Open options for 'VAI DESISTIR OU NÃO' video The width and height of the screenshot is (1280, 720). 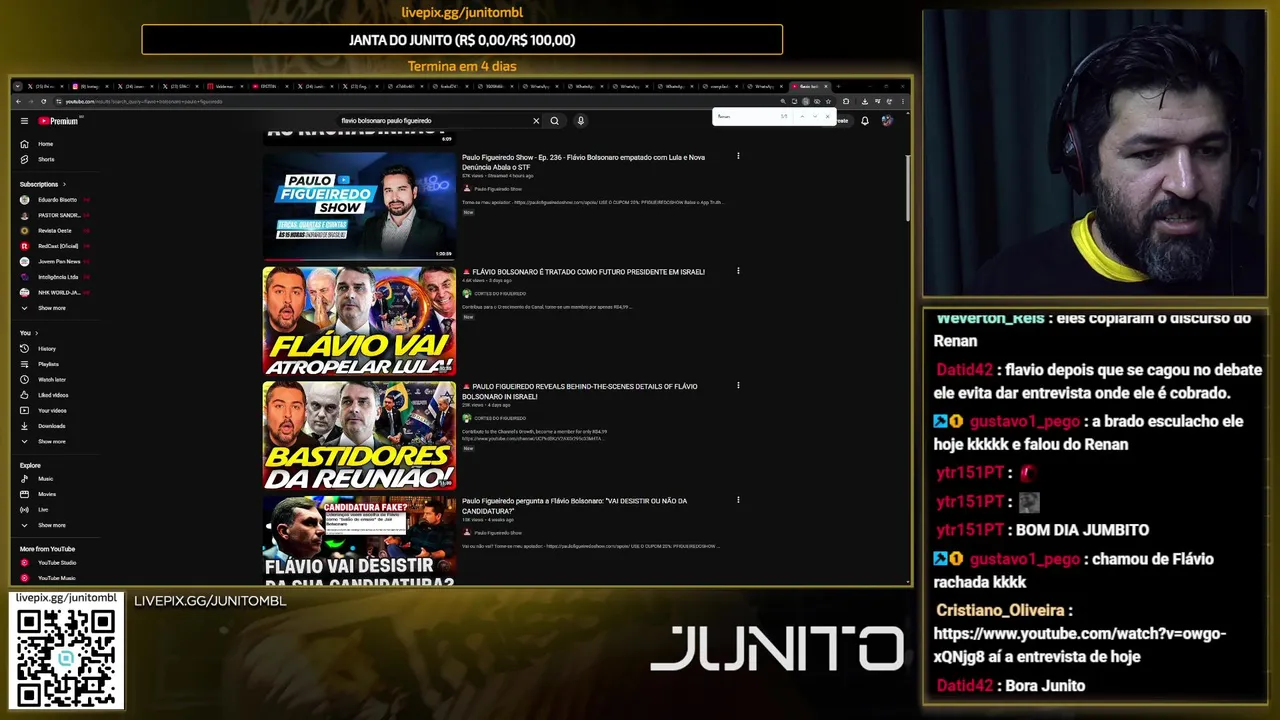click(x=738, y=500)
